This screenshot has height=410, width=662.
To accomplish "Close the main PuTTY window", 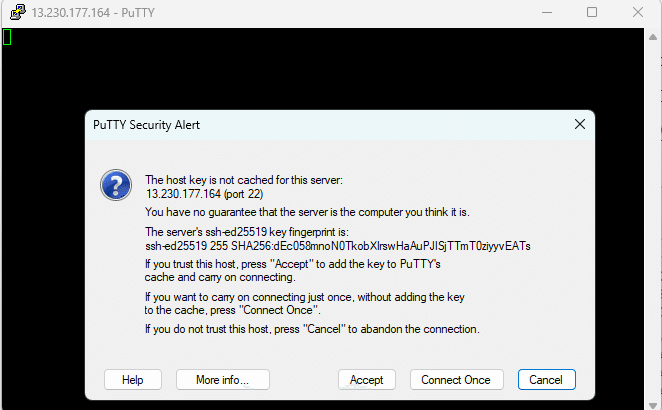I will [x=638, y=12].
